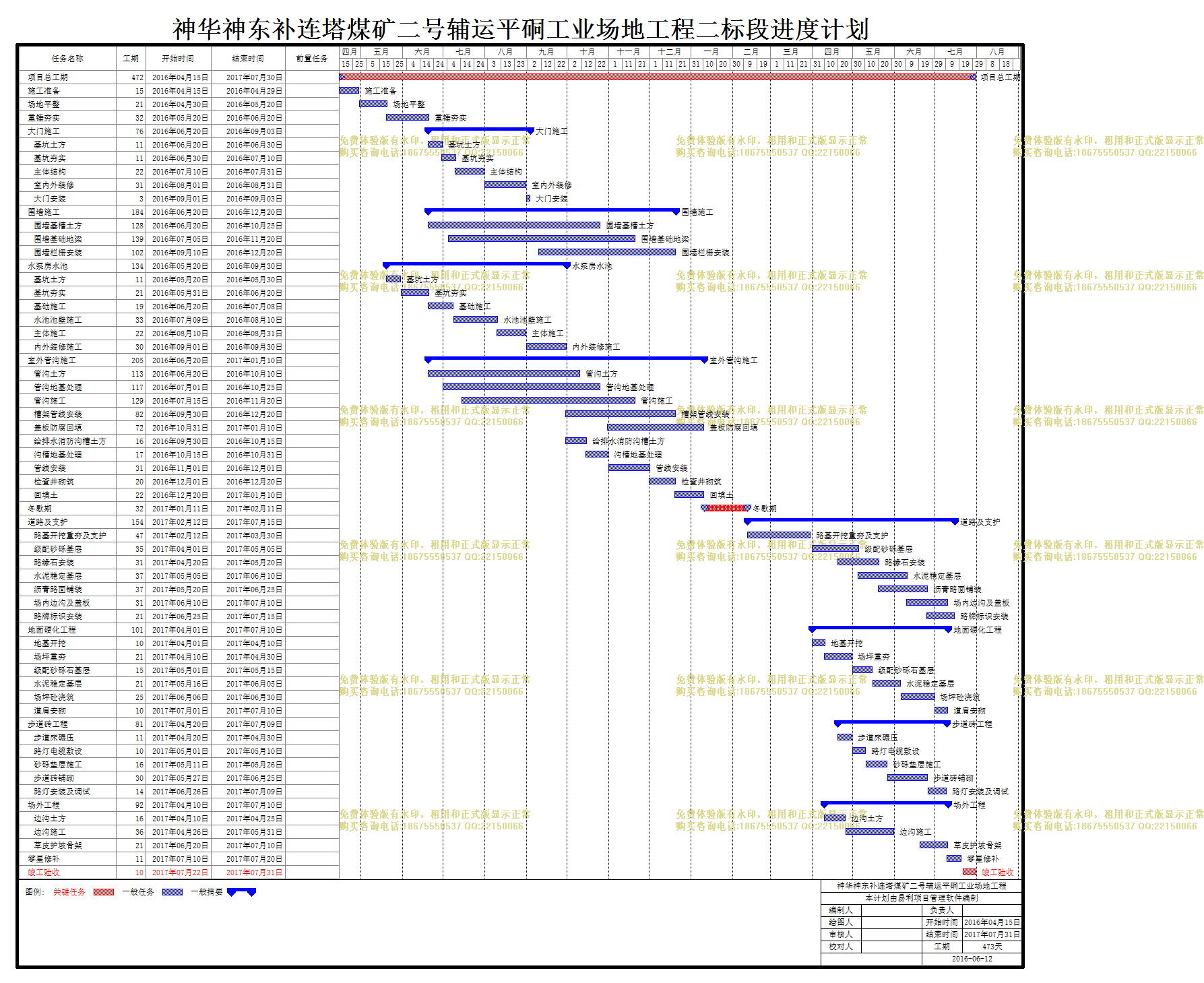Click the start date 2017年02月12日 of 道路及支护

click(180, 522)
